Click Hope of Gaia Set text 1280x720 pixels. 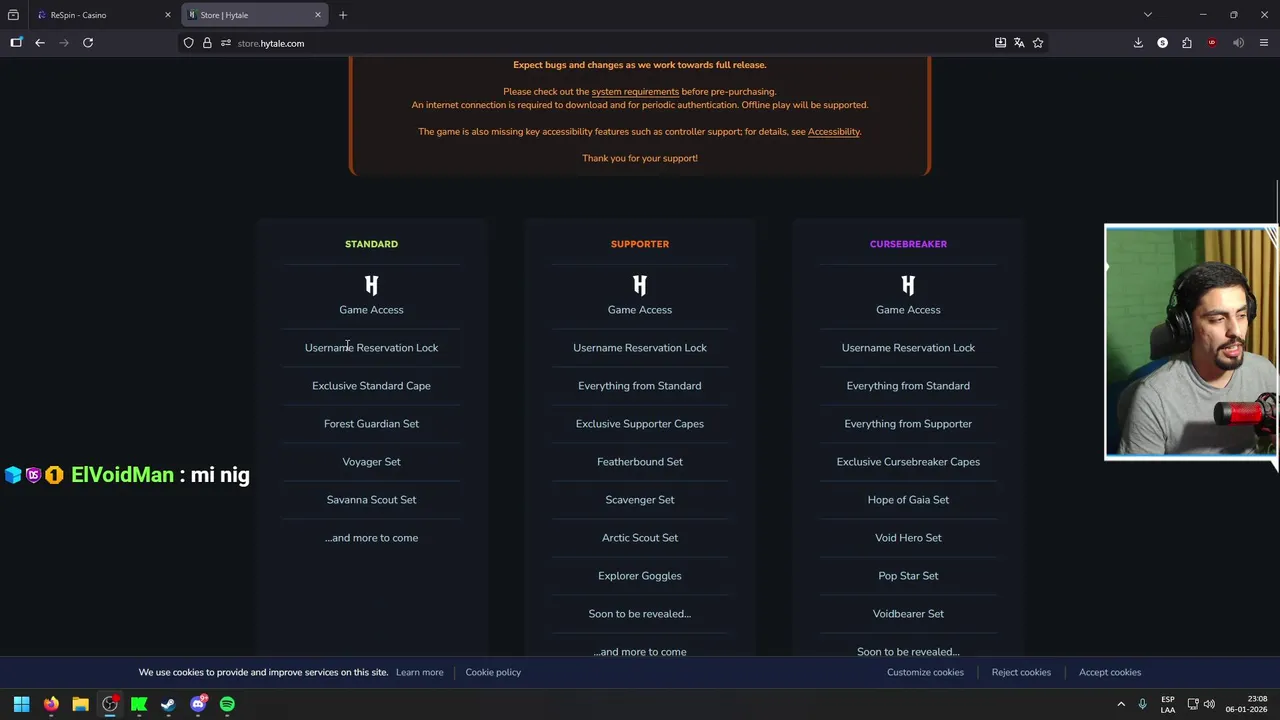coord(908,500)
